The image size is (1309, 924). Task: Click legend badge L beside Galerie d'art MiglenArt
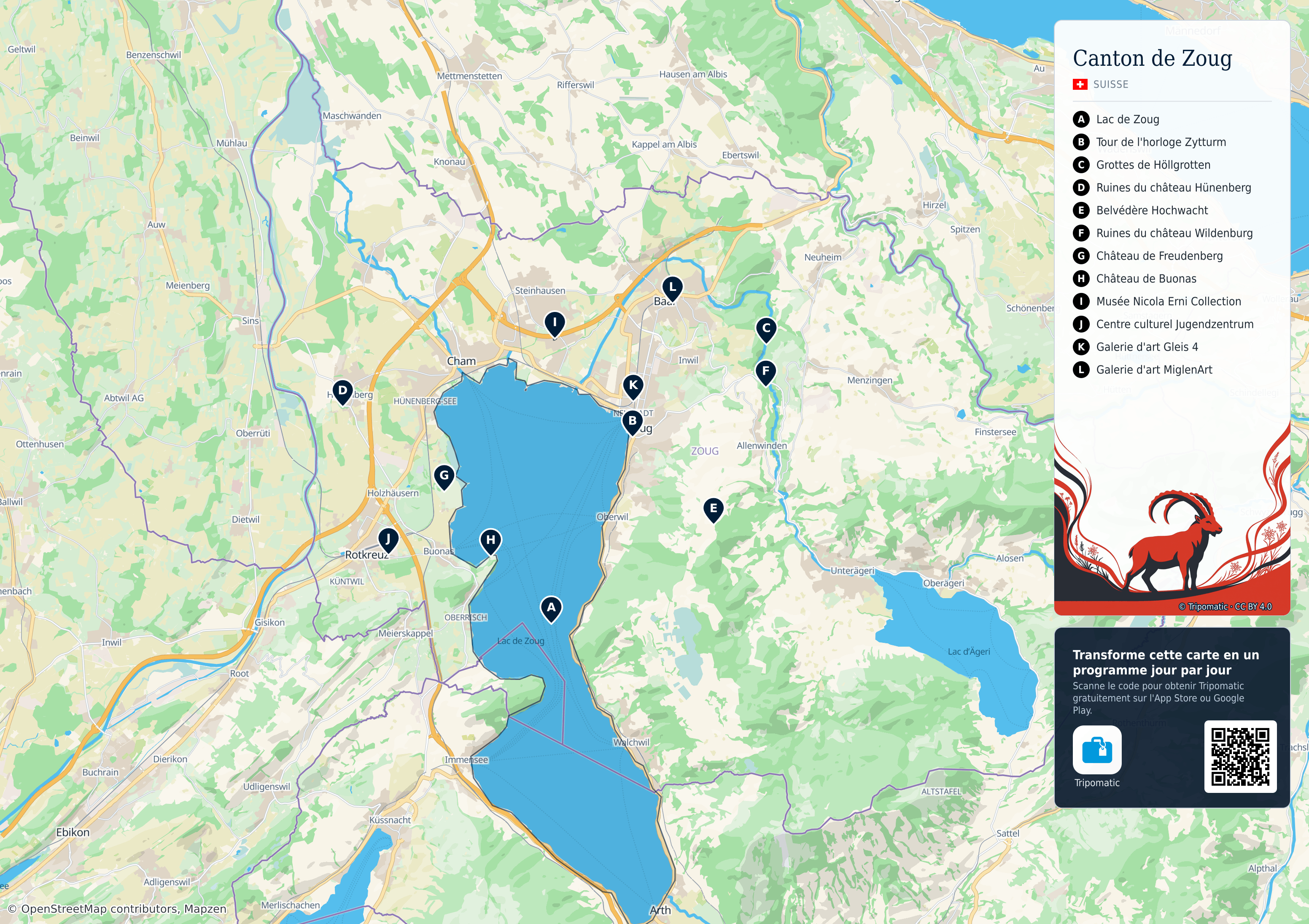point(1081,369)
